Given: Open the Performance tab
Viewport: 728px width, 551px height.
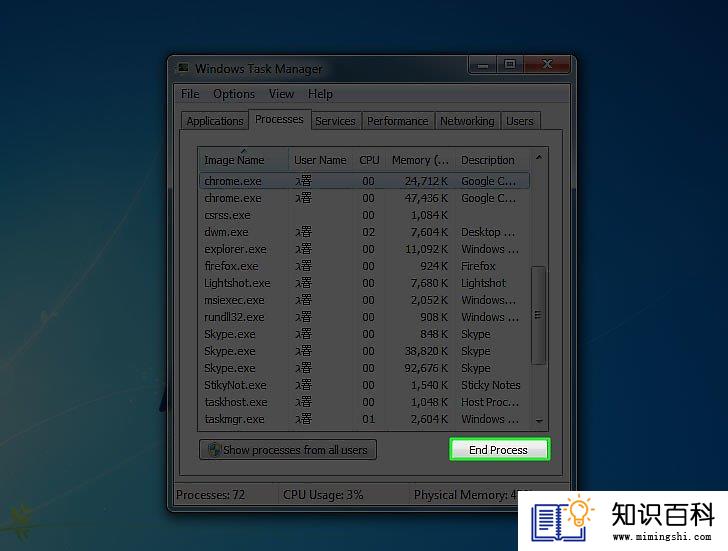Looking at the screenshot, I should [x=398, y=121].
